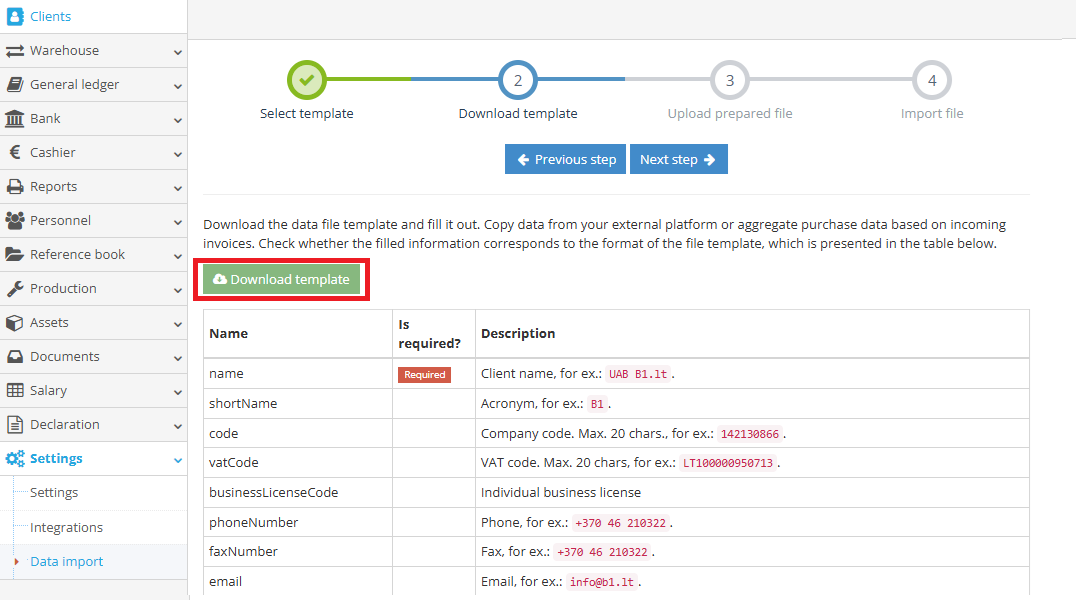Click the Reports printer icon
1076x600 pixels.
15,187
